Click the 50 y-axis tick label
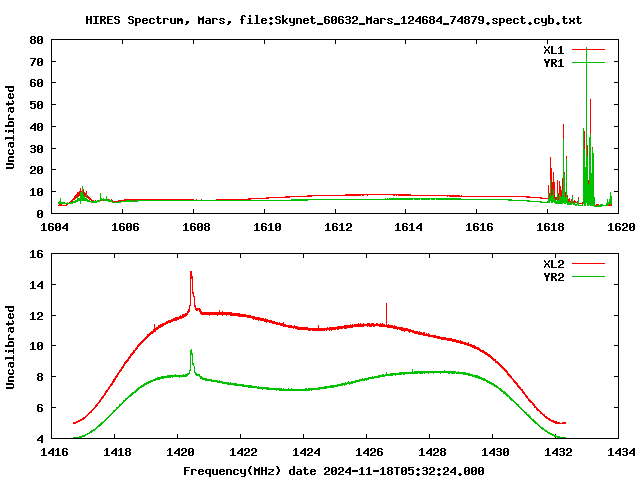640x480 pixels. (x=36, y=105)
